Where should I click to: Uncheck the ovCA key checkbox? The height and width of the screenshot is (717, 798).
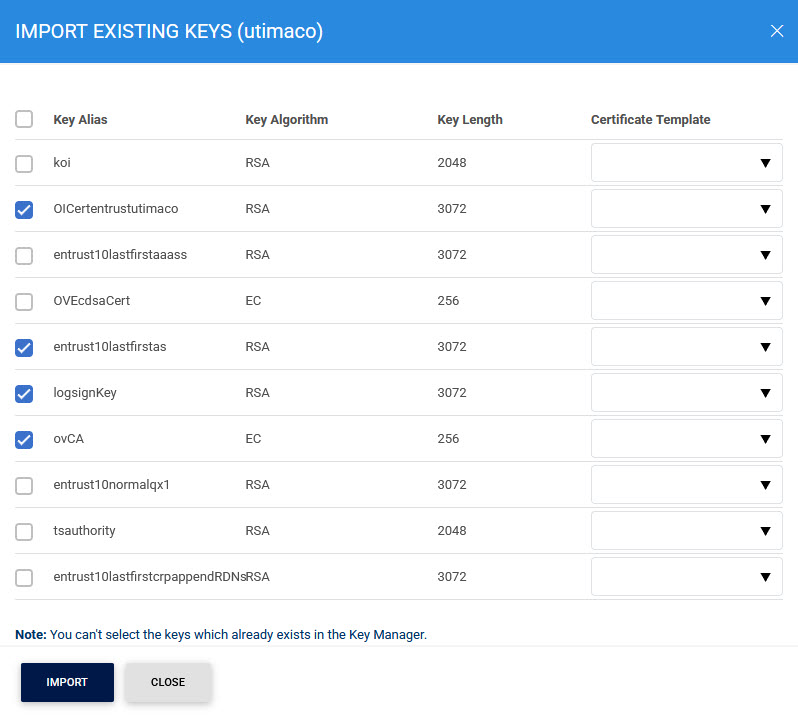[x=24, y=439]
